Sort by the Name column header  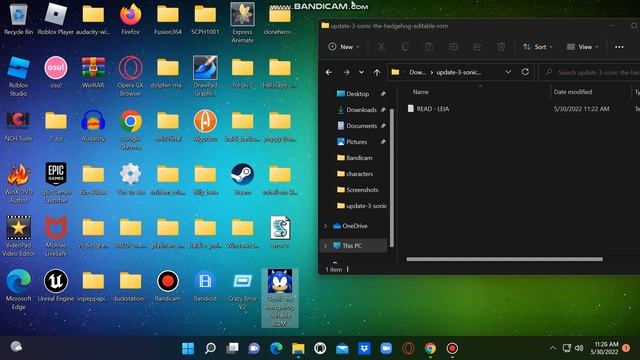click(x=420, y=92)
